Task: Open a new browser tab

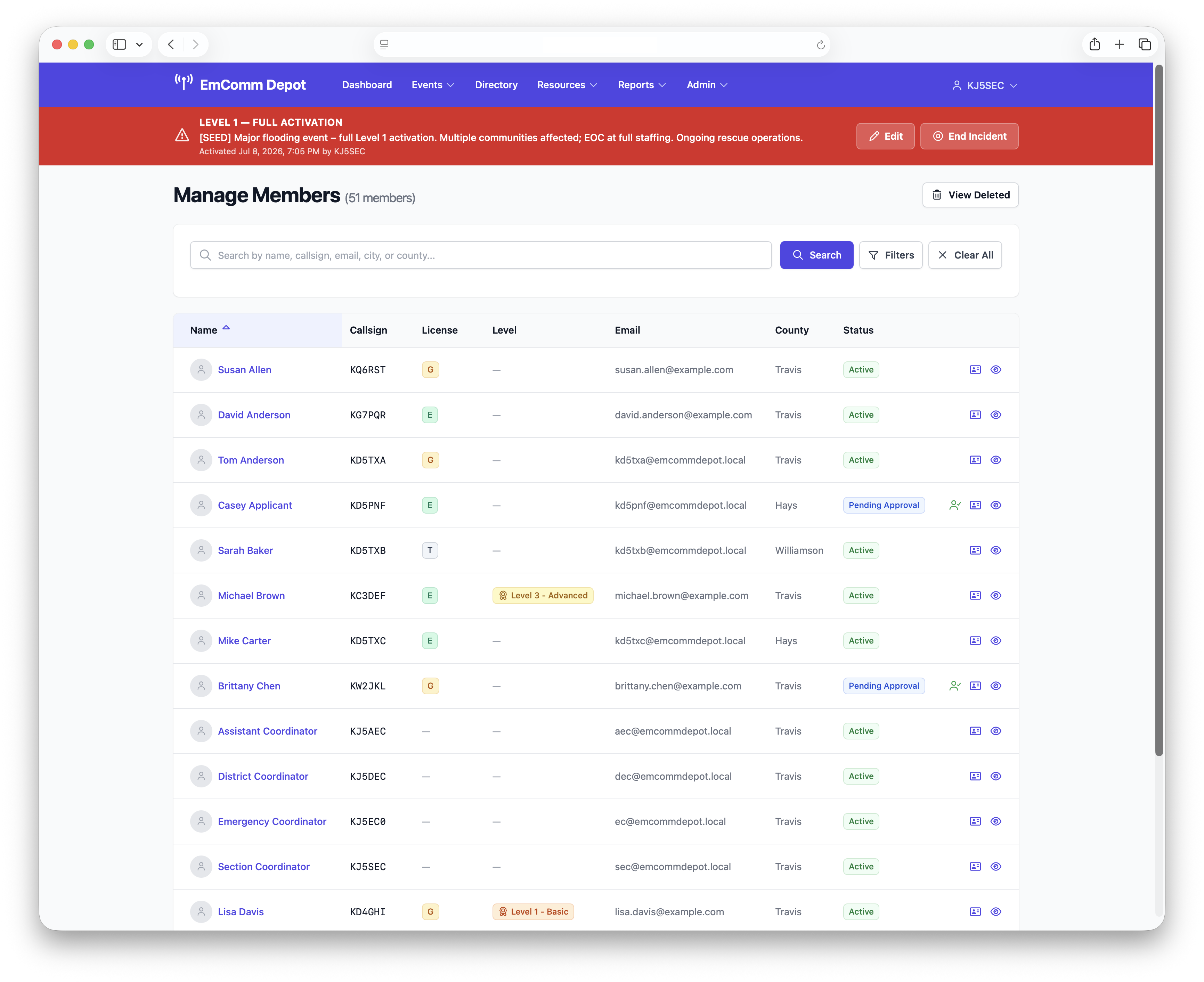Action: tap(1118, 44)
